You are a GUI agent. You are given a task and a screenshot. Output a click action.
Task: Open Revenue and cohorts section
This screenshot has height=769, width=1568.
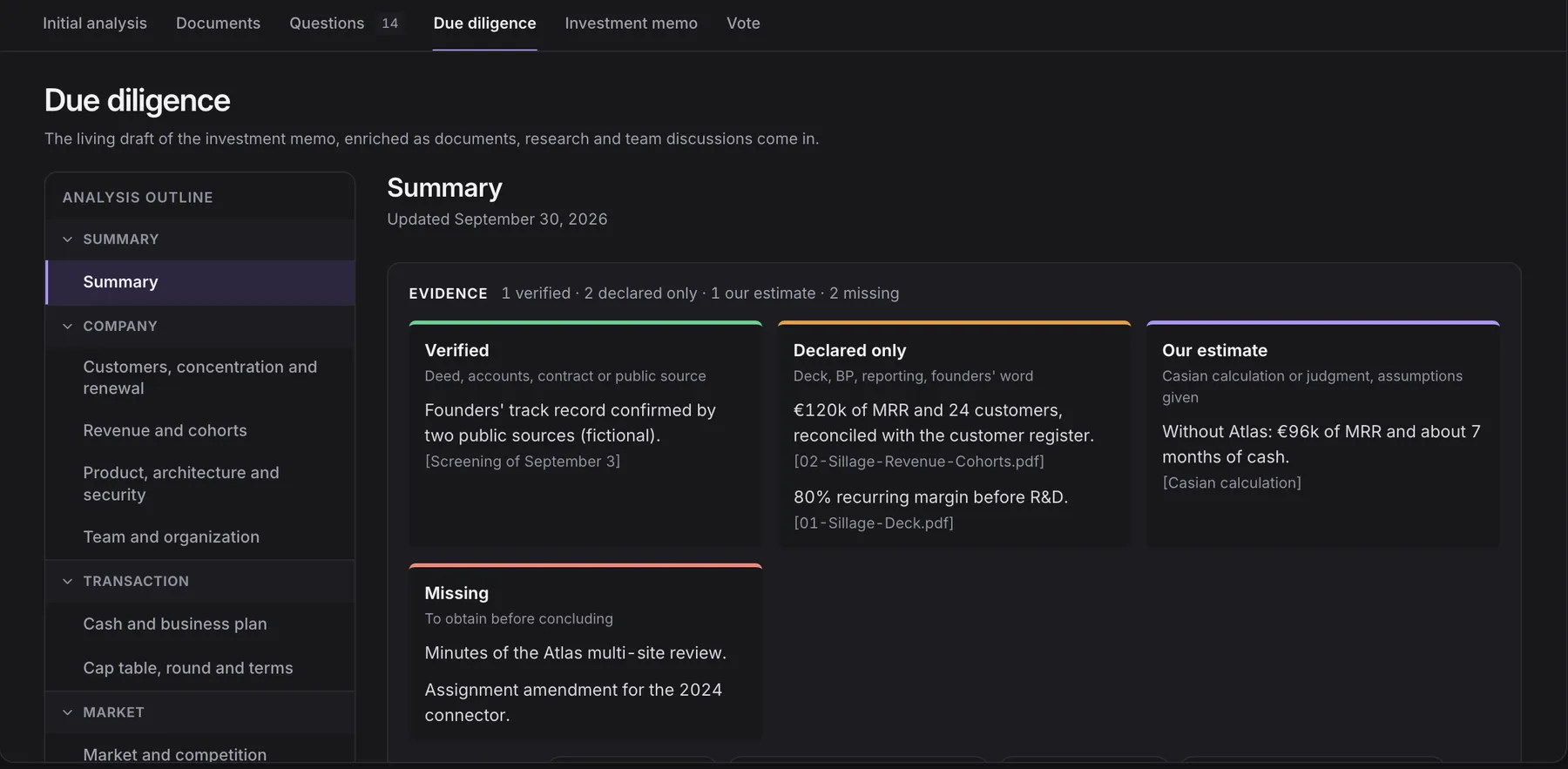click(x=200, y=430)
